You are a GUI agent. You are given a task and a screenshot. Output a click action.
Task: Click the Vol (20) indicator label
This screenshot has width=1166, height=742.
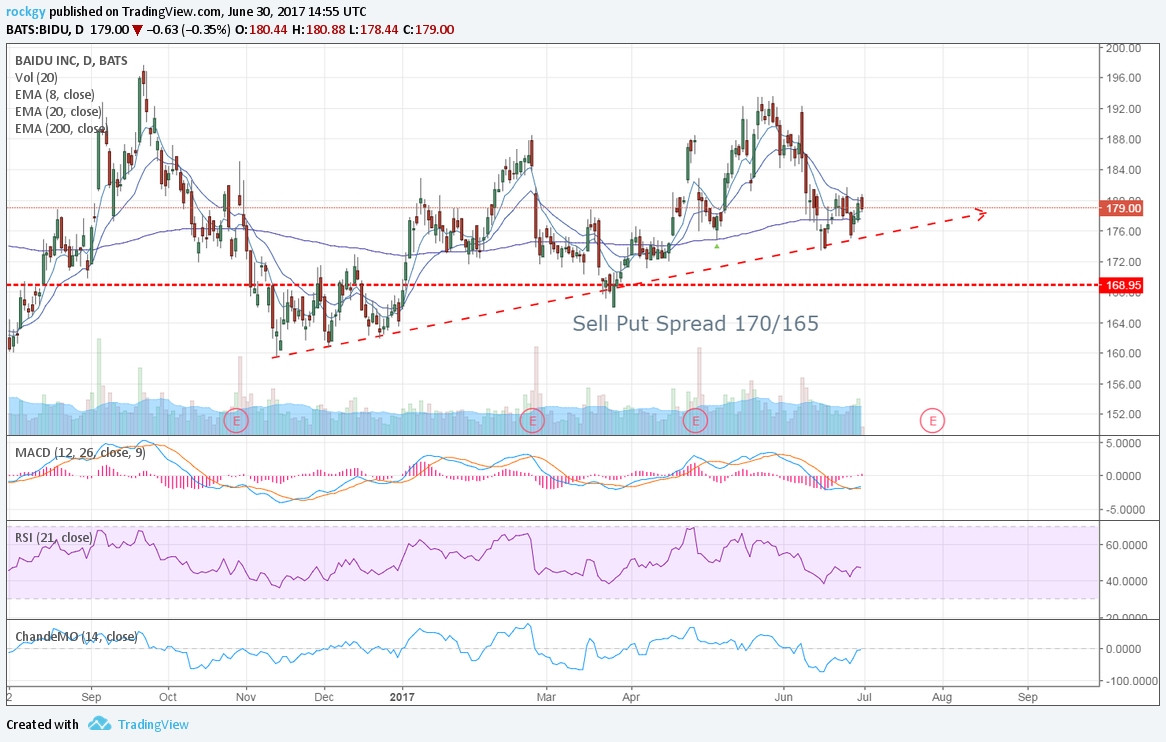click(x=36, y=78)
